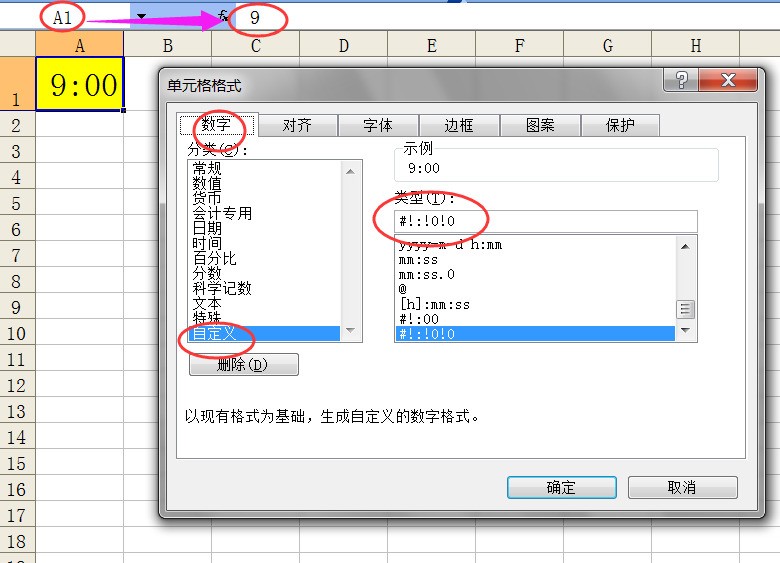Switch to the 数字 tab
The image size is (780, 563).
216,124
